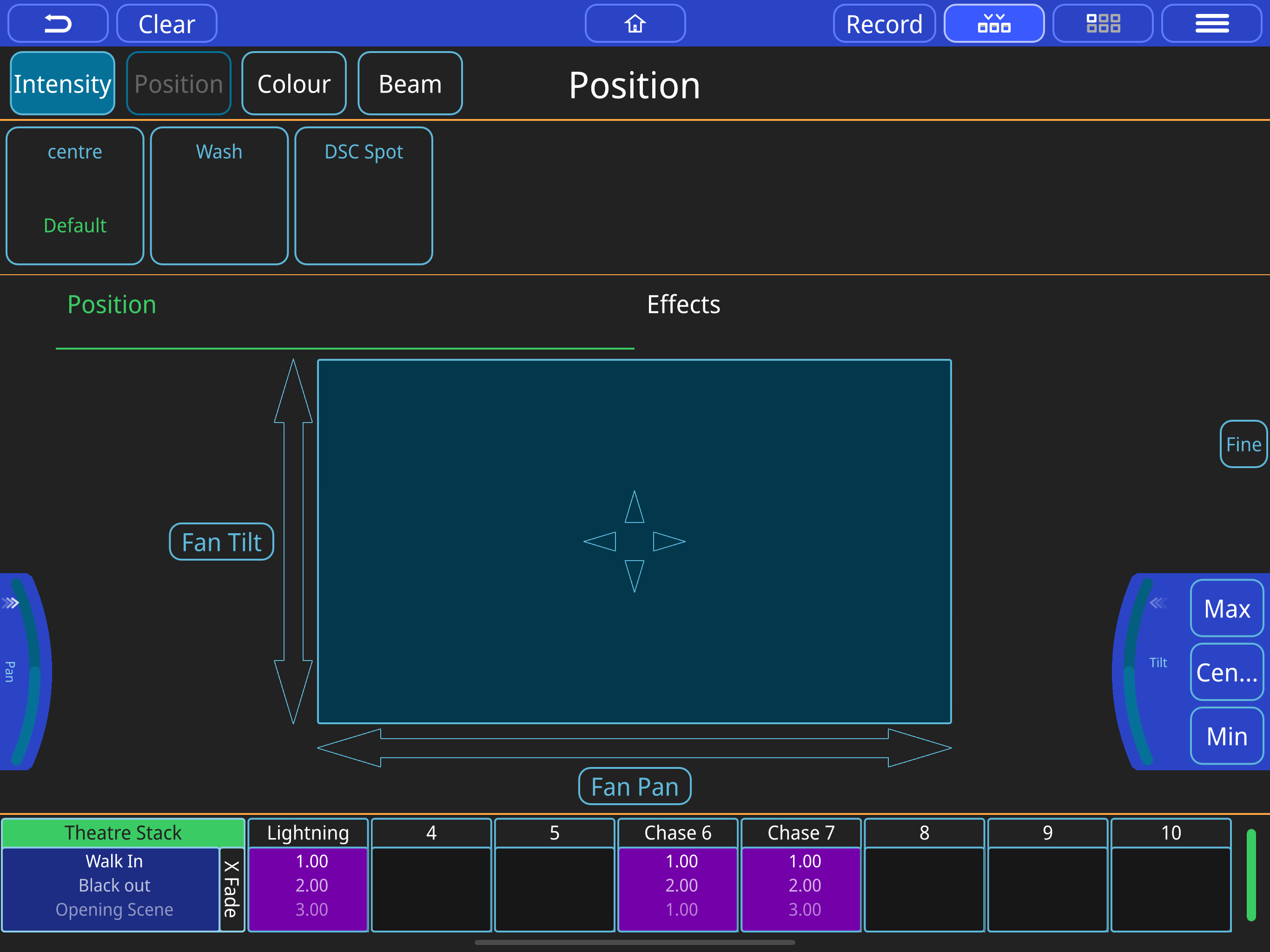Open the Position sub-tab
Viewport: 1270px width, 952px height.
112,304
